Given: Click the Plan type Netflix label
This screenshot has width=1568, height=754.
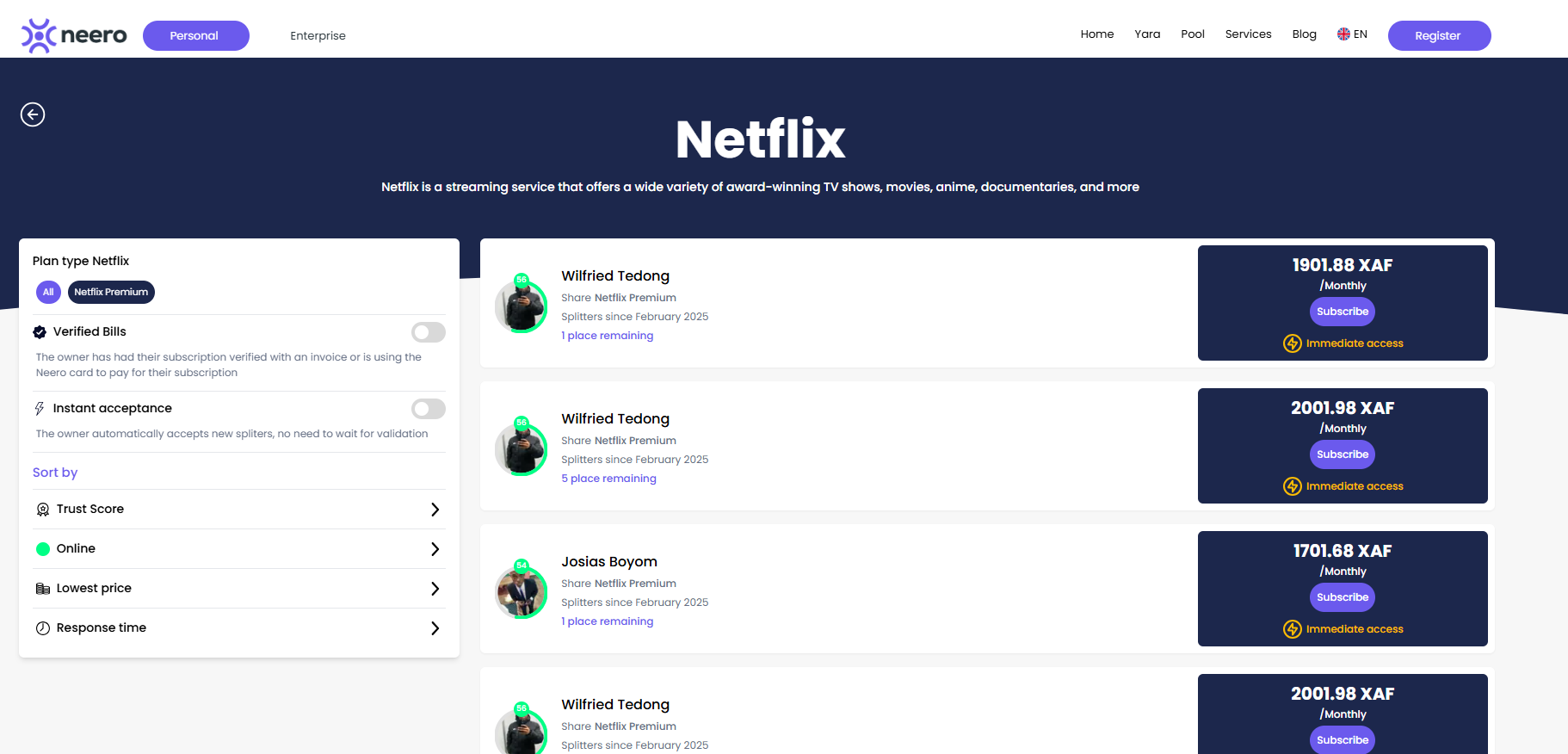Looking at the screenshot, I should click(81, 261).
